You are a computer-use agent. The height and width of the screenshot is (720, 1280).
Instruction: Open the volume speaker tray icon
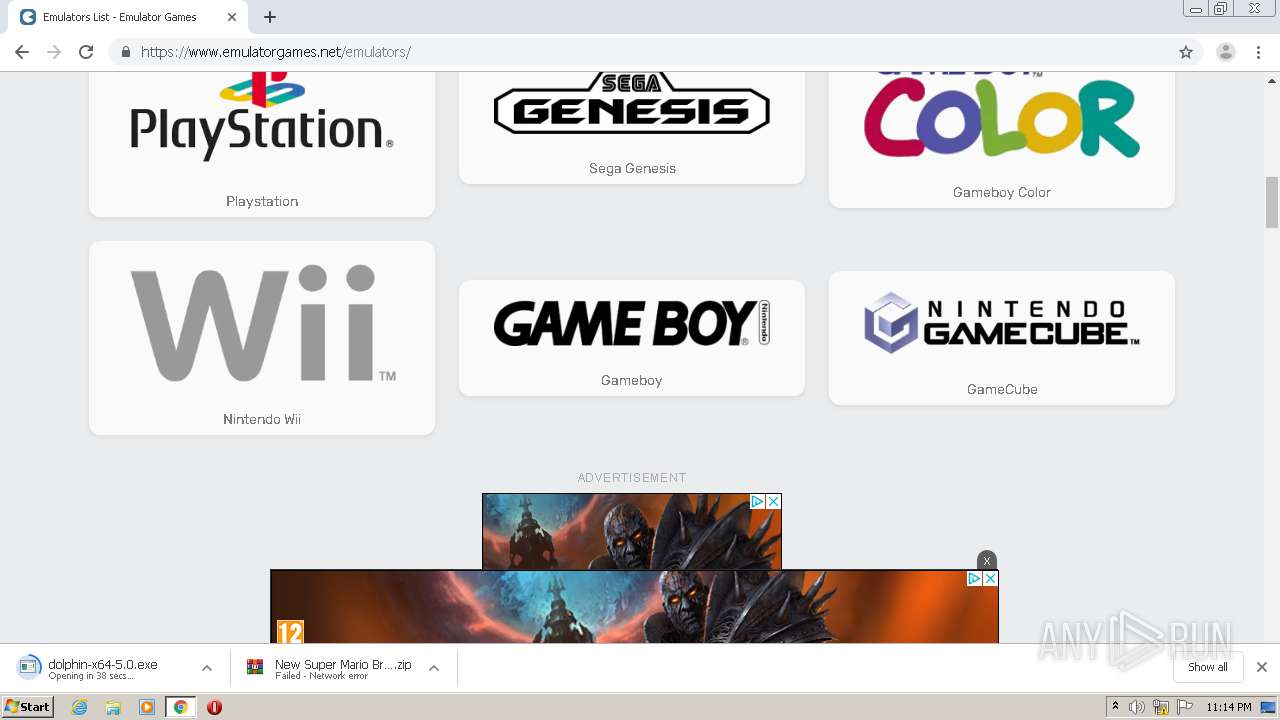[1137, 707]
